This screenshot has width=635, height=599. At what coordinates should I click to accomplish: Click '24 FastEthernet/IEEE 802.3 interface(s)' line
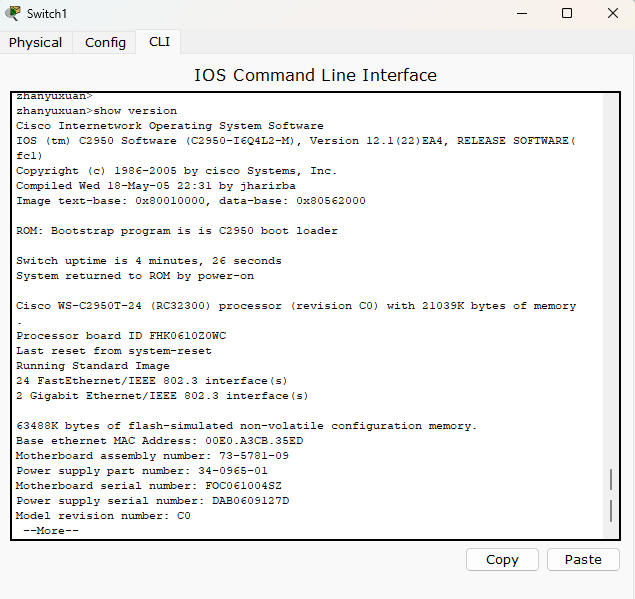point(151,380)
